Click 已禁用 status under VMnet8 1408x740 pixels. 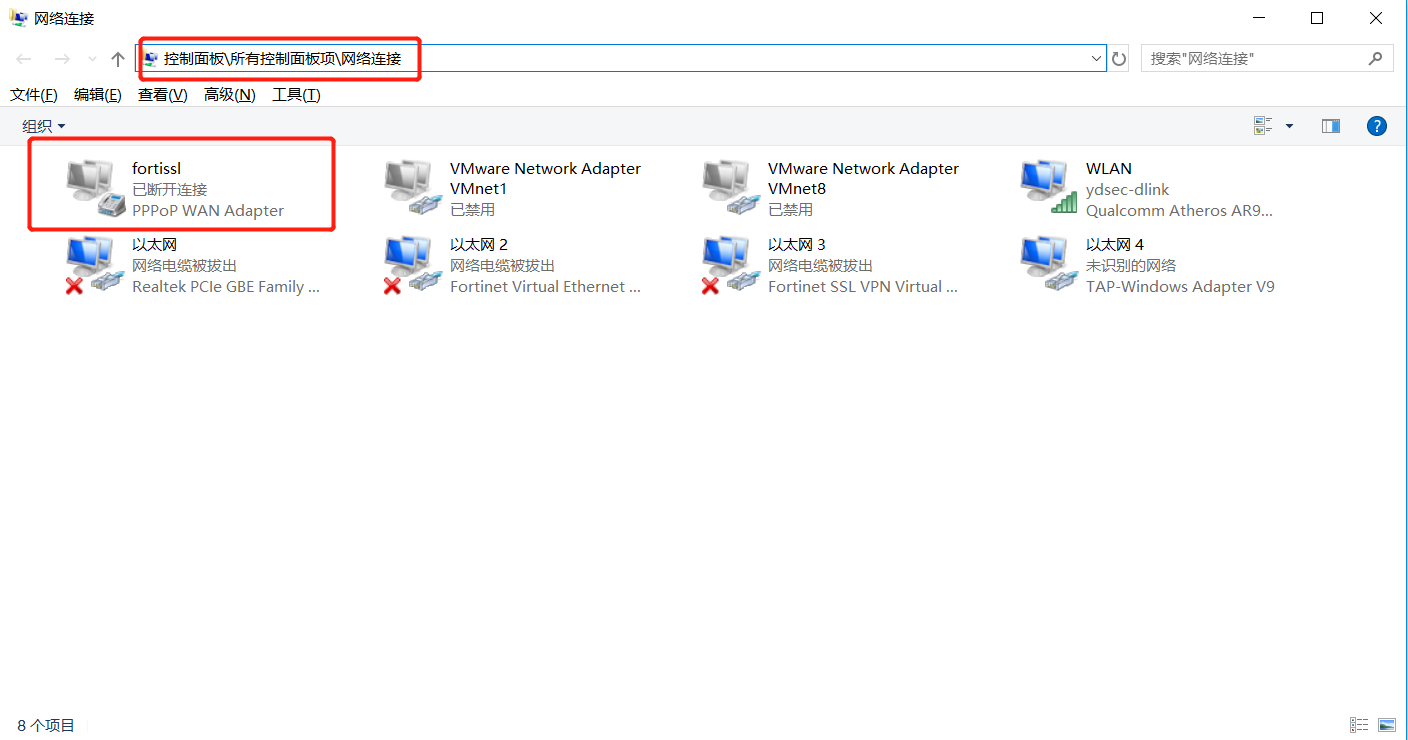coord(791,210)
